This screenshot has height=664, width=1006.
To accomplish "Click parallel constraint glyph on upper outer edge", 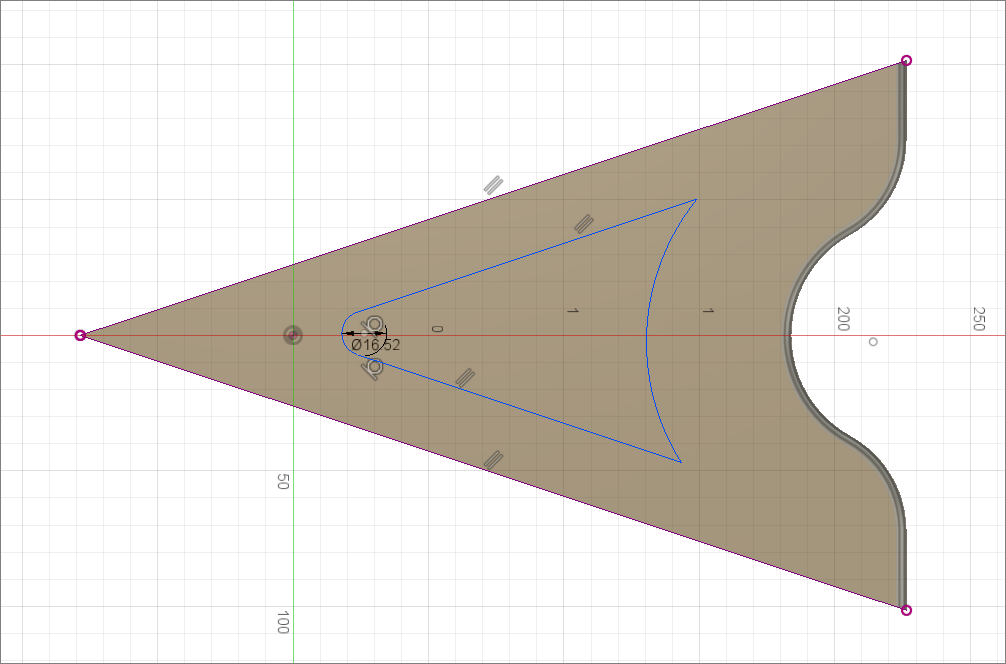I will 493,185.
